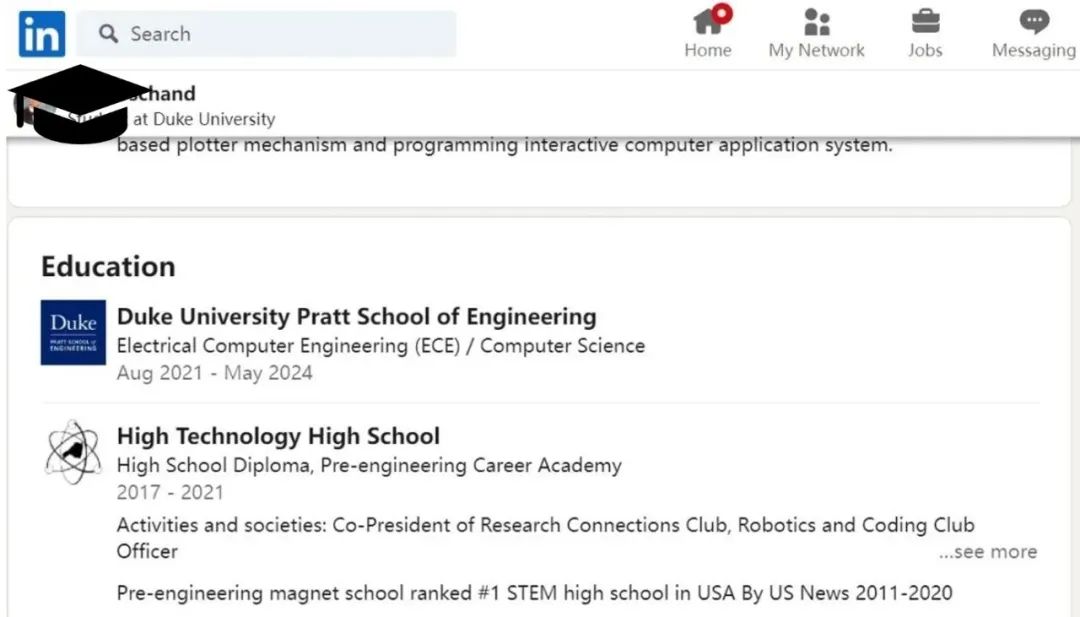Click the High Technology High School atom logo

pyautogui.click(x=73, y=452)
